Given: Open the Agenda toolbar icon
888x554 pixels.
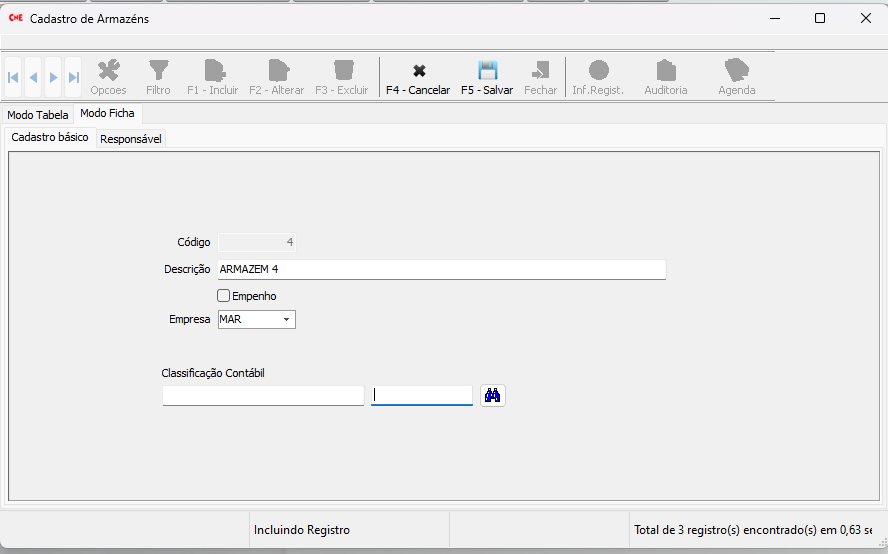Looking at the screenshot, I should click(737, 71).
